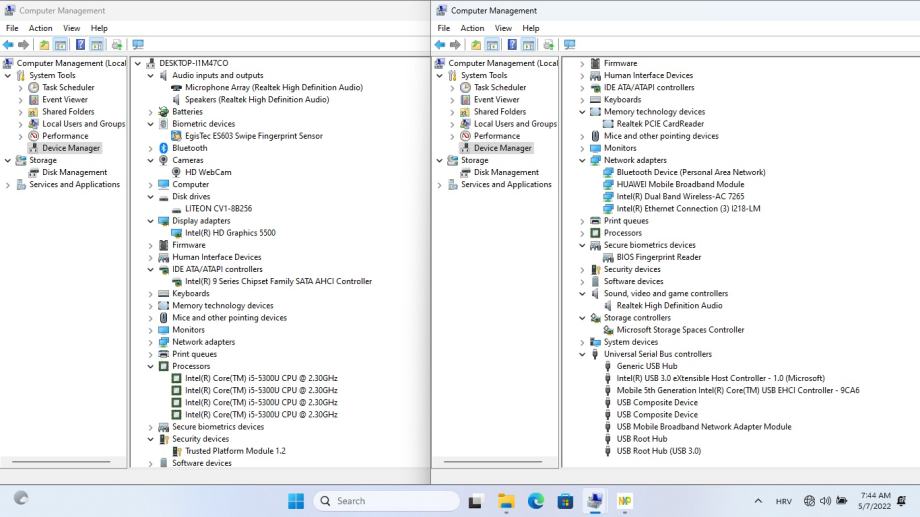Click Back arrow in right window toolbar
The image size is (920, 517).
(440, 45)
